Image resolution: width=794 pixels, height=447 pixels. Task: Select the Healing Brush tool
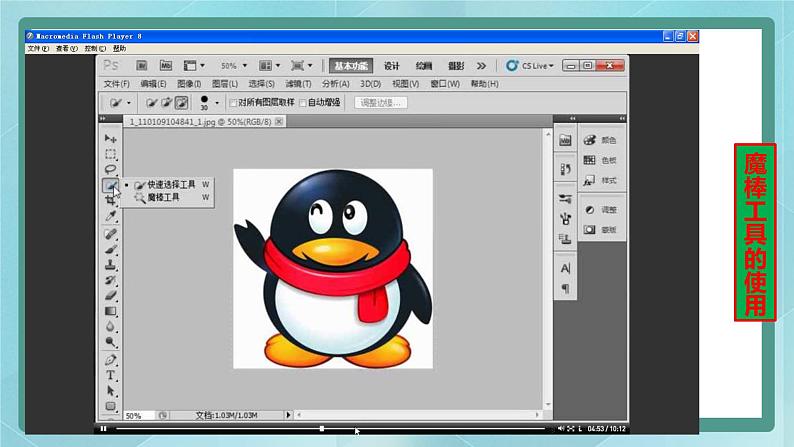pyautogui.click(x=110, y=233)
